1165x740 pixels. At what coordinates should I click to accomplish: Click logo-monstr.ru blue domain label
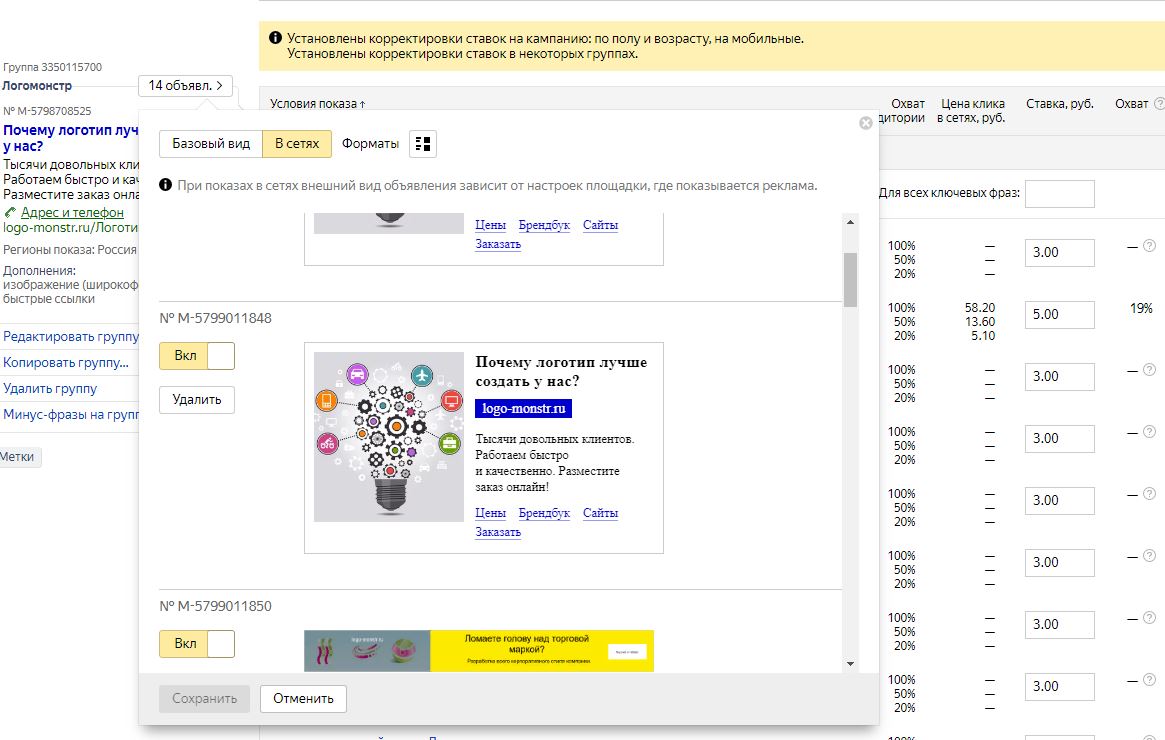[523, 409]
